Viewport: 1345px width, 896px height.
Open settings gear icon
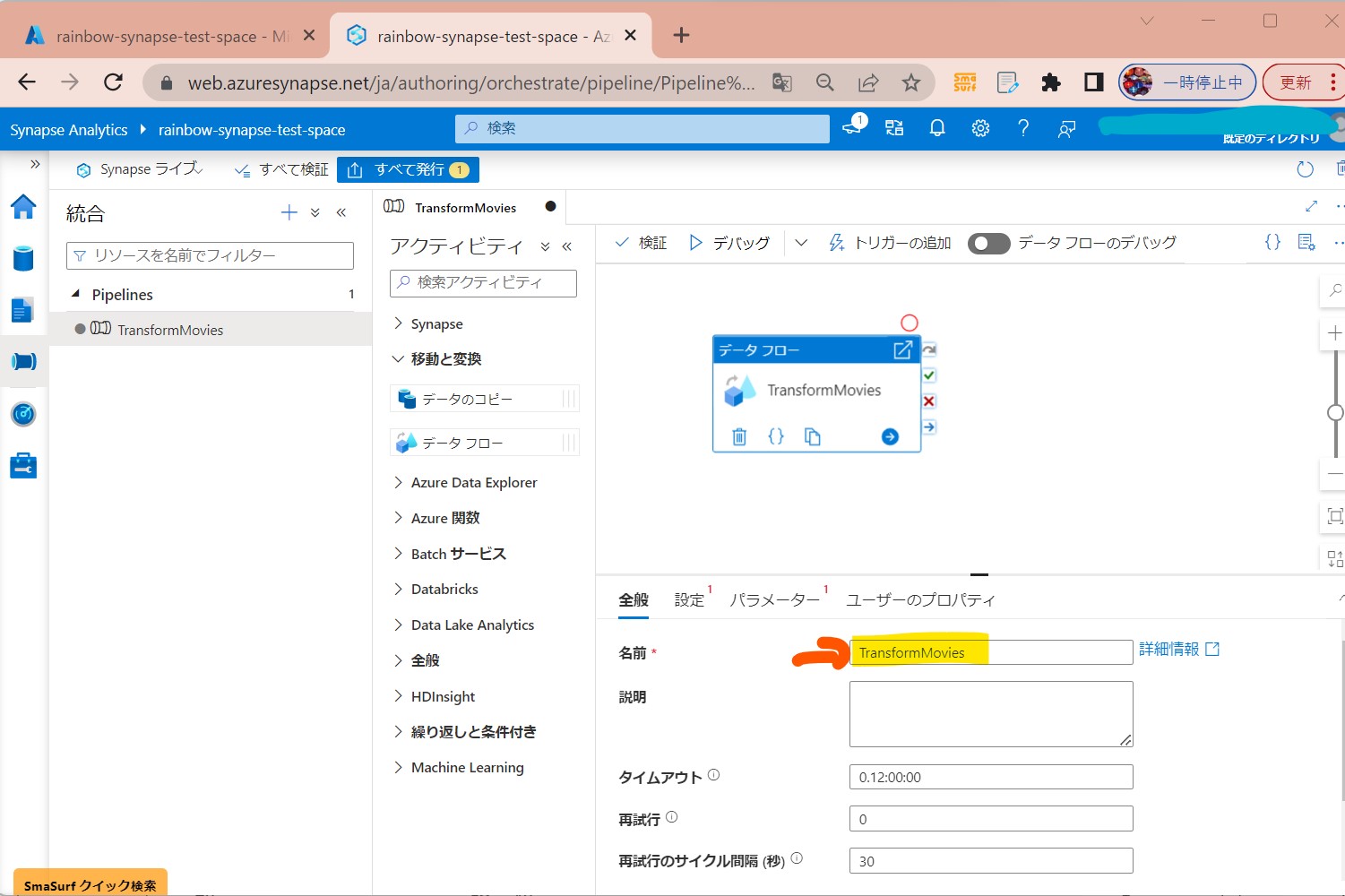point(980,128)
